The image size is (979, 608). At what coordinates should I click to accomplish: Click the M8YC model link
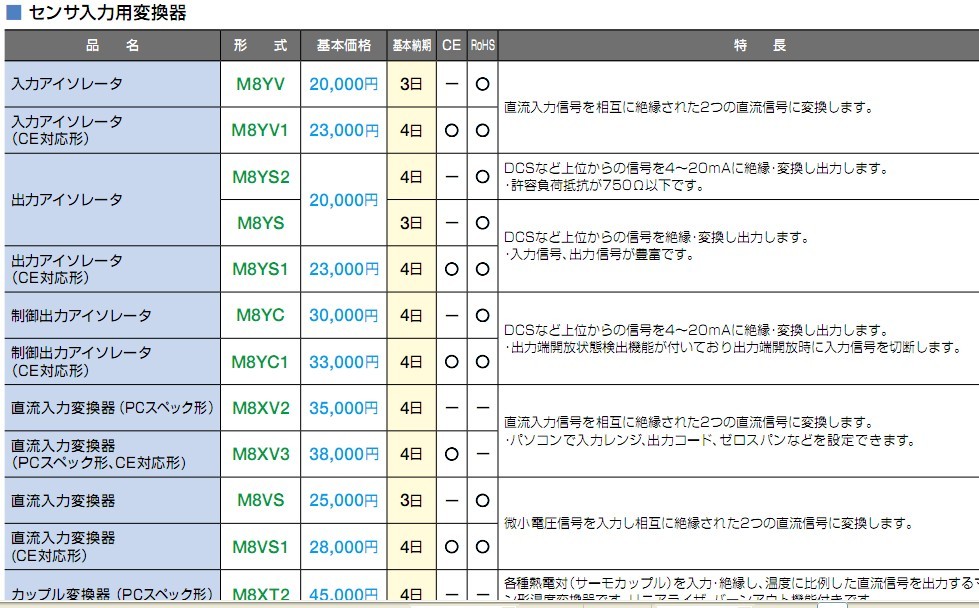pyautogui.click(x=260, y=315)
